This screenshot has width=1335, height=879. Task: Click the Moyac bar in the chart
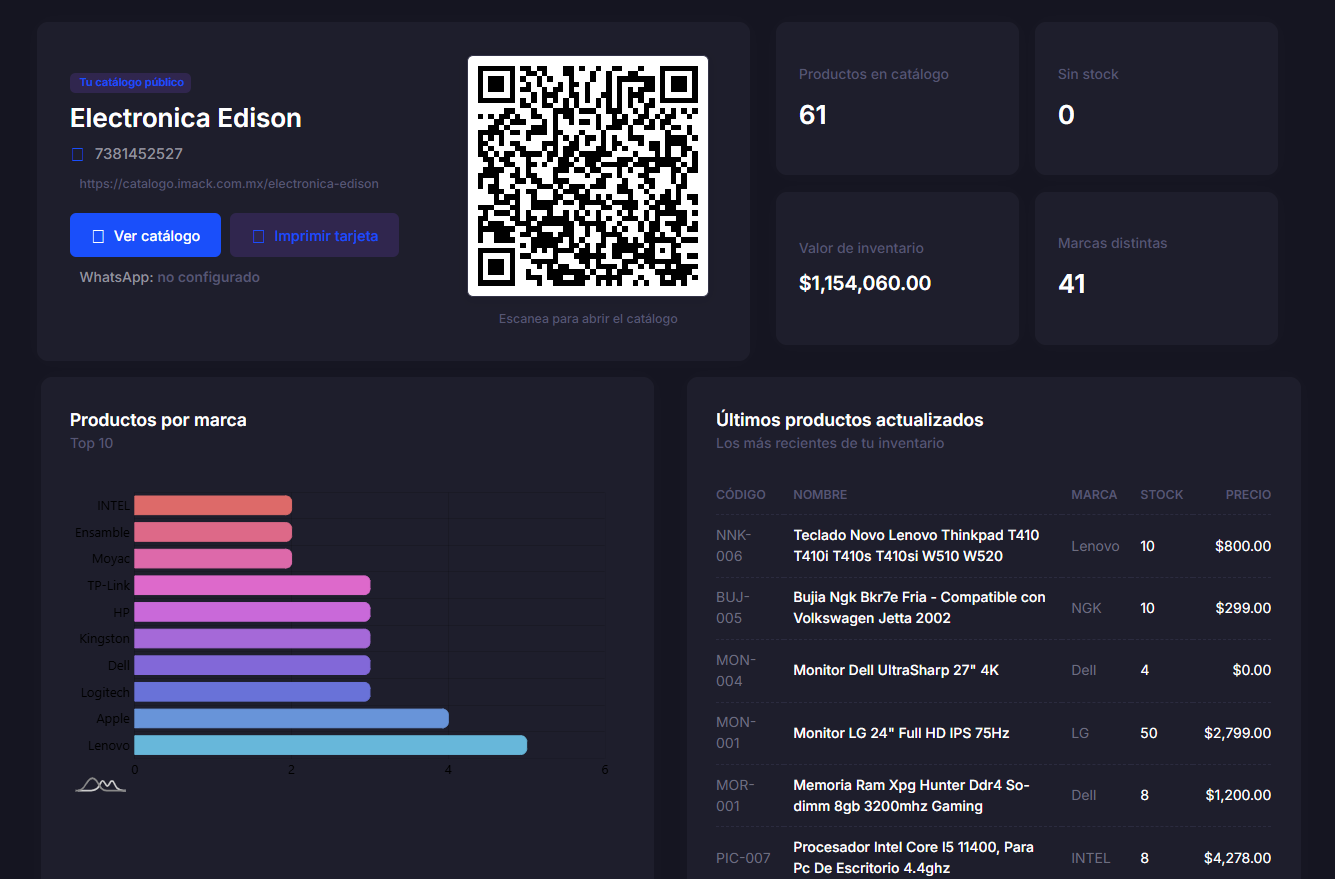point(213,559)
